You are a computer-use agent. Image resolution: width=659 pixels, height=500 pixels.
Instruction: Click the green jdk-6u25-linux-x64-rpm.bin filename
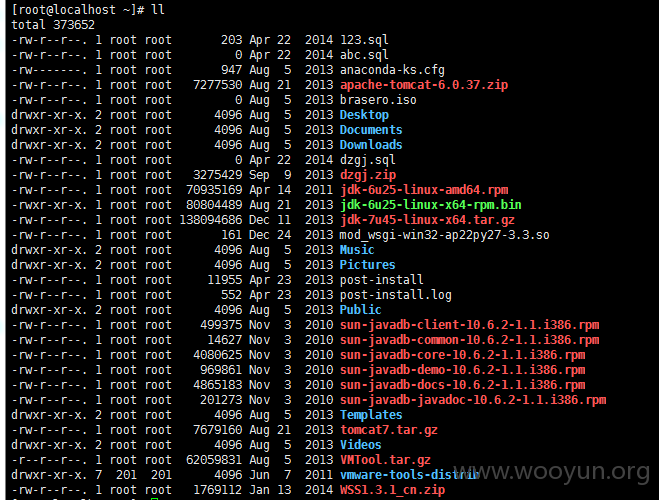click(x=430, y=205)
